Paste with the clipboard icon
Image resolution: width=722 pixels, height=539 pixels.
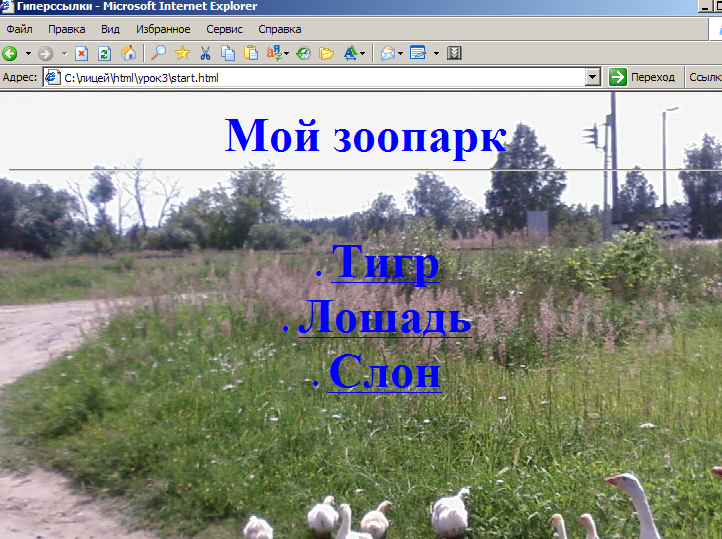251,53
